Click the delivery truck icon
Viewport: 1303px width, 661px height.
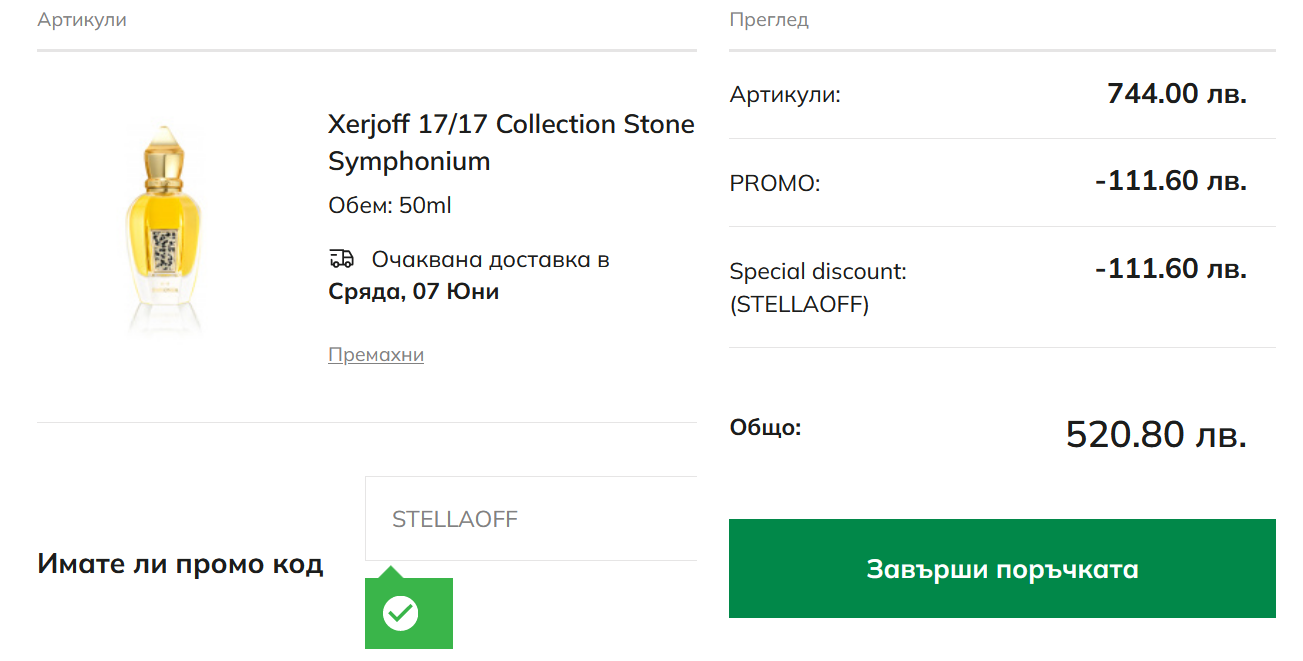pos(341,259)
